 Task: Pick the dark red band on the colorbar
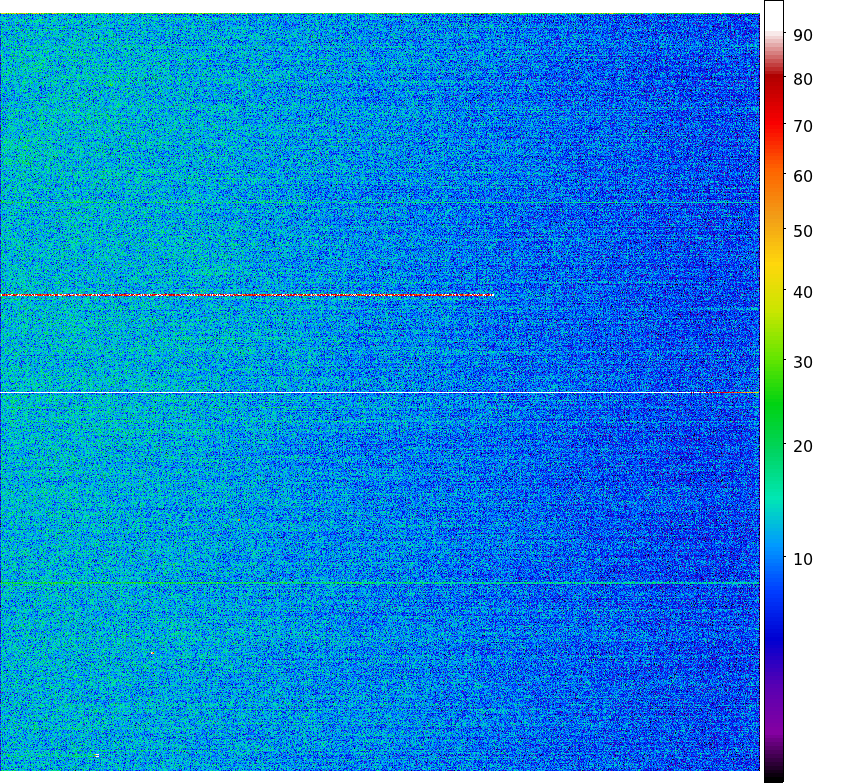[774, 85]
